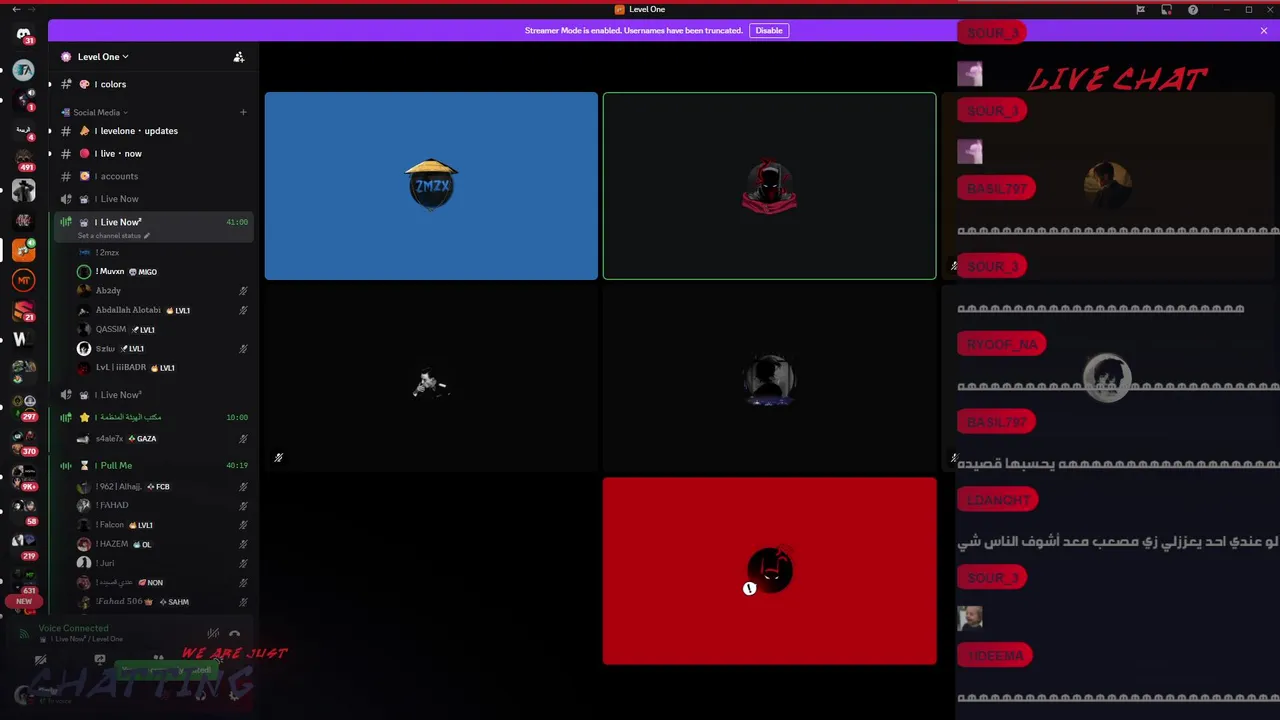Go forward with the title bar arrow
This screenshot has height=720, width=1280.
(x=32, y=9)
